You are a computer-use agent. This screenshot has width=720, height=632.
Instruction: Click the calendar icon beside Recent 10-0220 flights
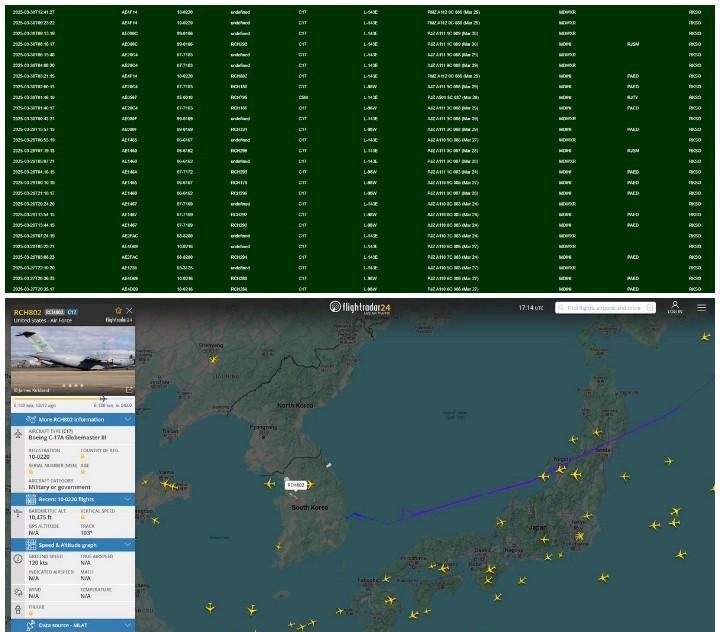(x=31, y=499)
